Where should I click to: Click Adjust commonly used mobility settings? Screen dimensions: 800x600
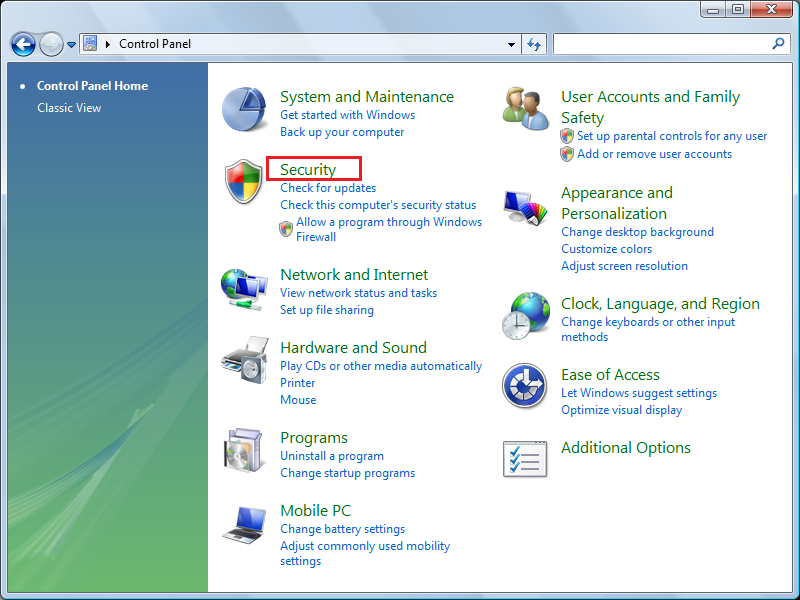(365, 553)
